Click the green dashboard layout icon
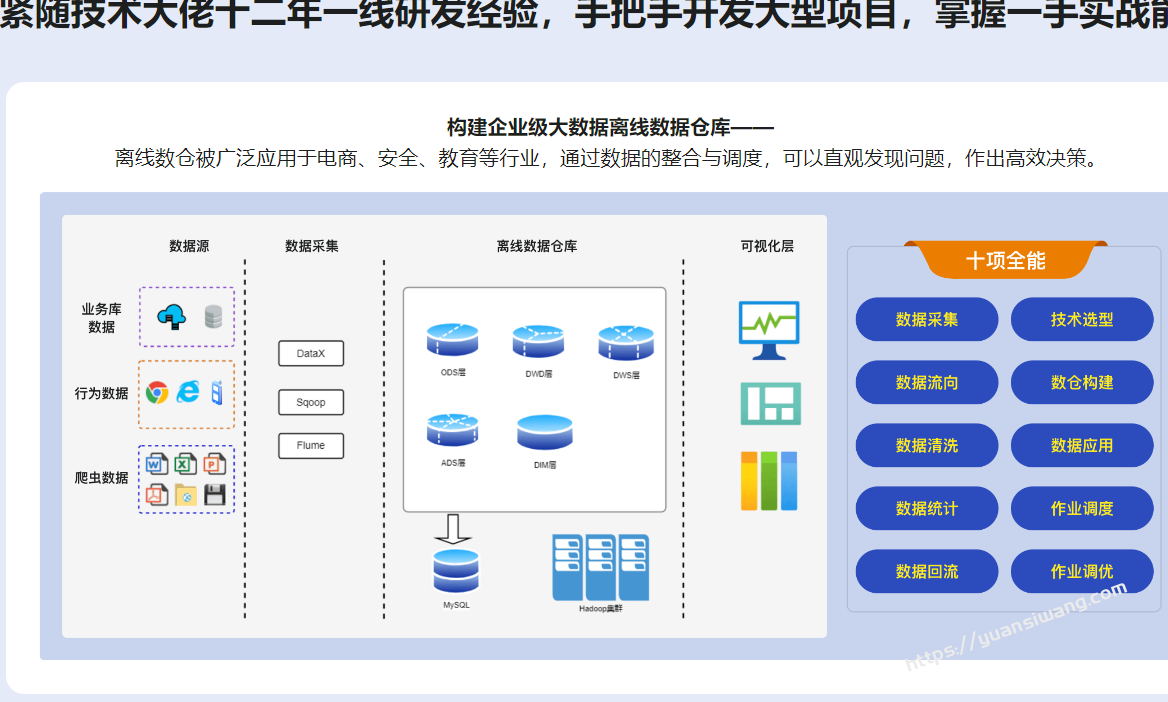This screenshot has height=702, width=1168. click(770, 403)
